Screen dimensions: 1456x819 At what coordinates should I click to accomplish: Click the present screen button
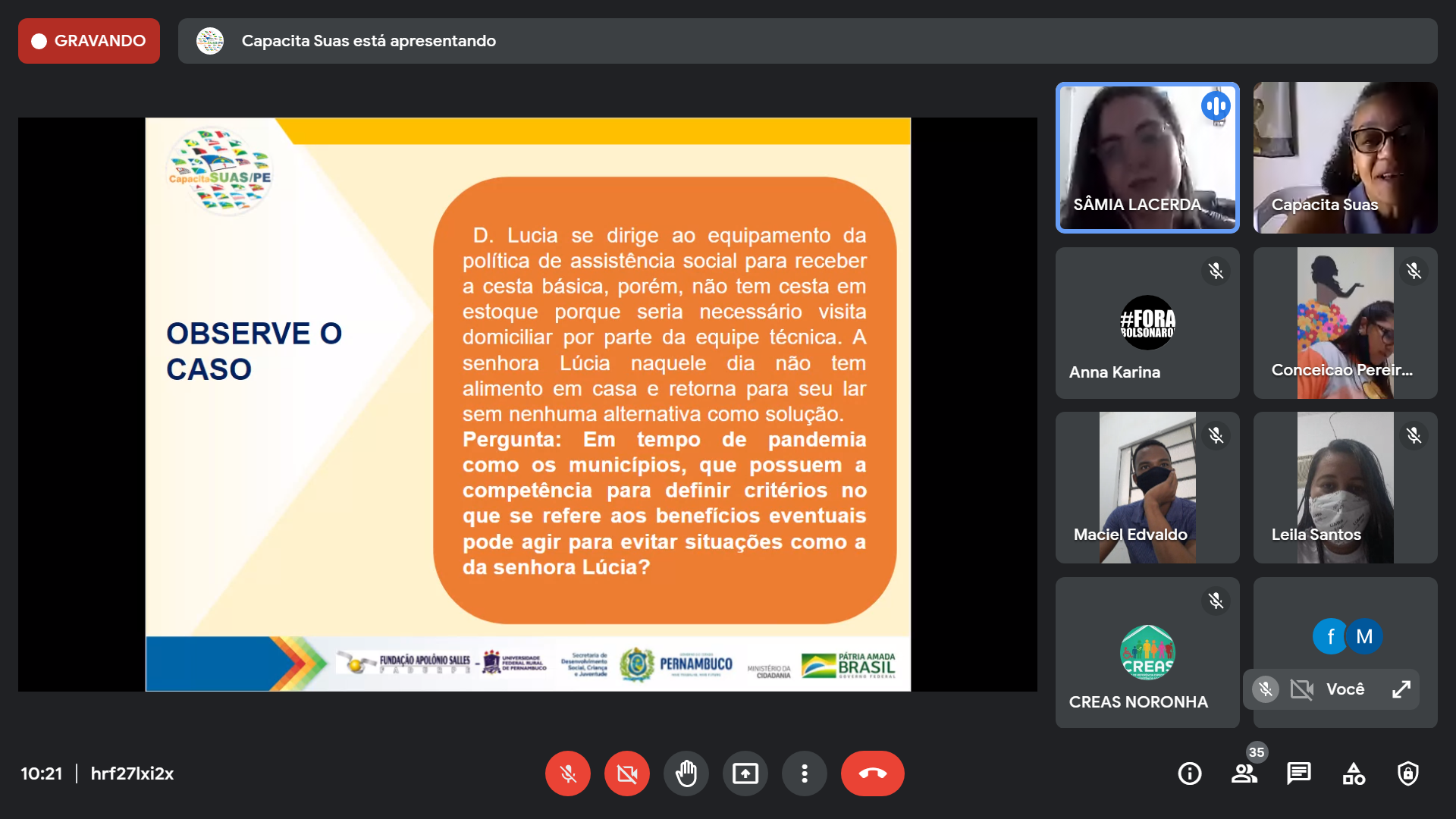pos(745,773)
